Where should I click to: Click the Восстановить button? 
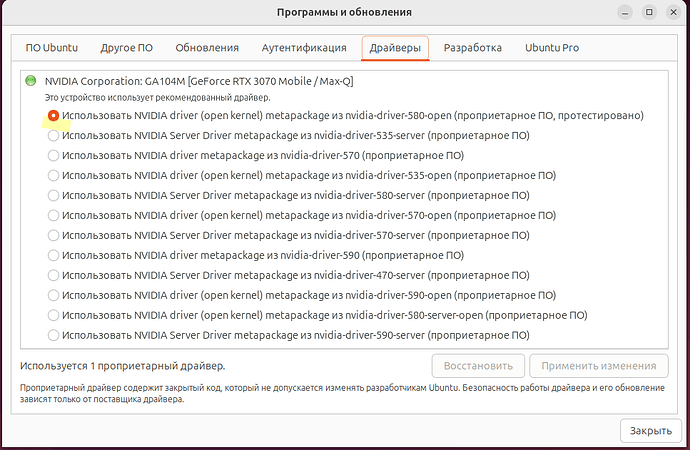tap(478, 366)
